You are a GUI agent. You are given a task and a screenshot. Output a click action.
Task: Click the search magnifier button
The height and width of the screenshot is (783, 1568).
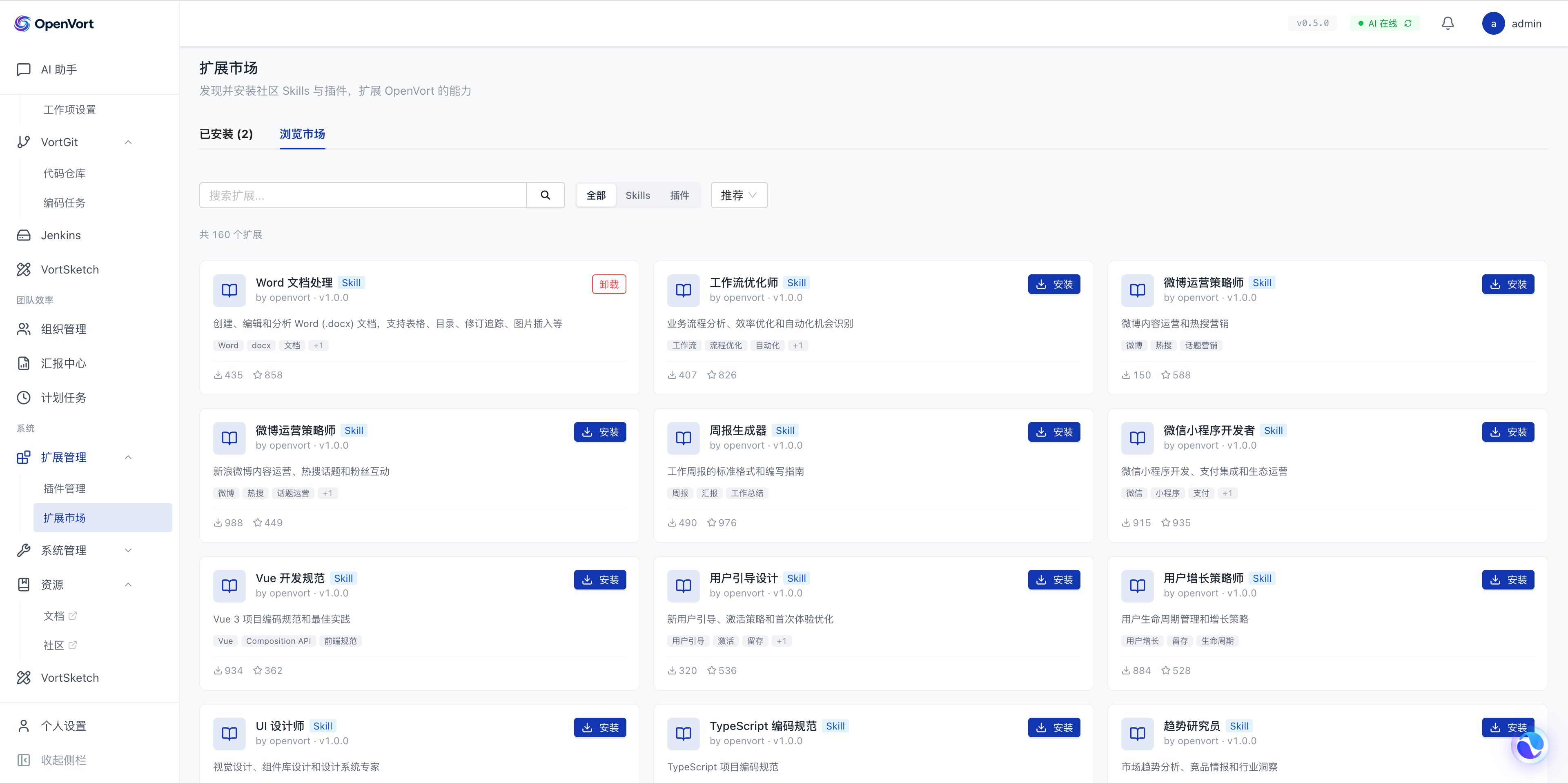(545, 195)
